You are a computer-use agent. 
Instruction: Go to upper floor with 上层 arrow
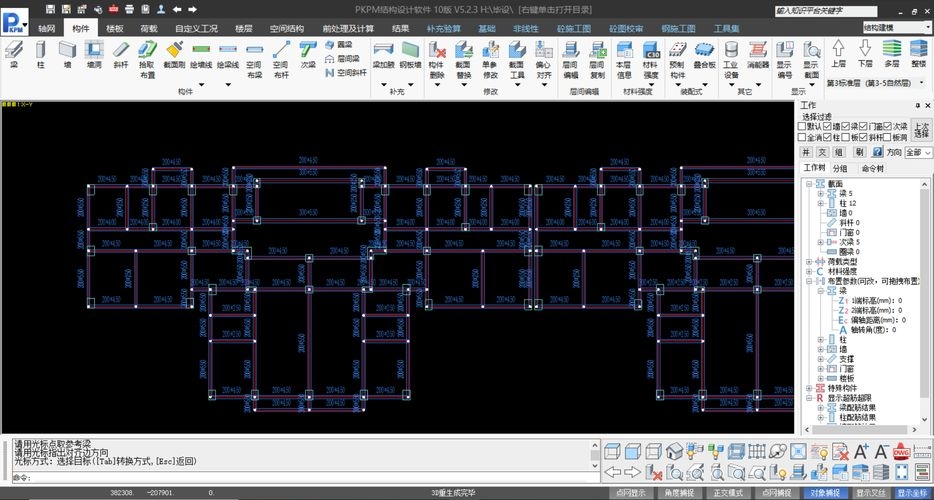839,53
